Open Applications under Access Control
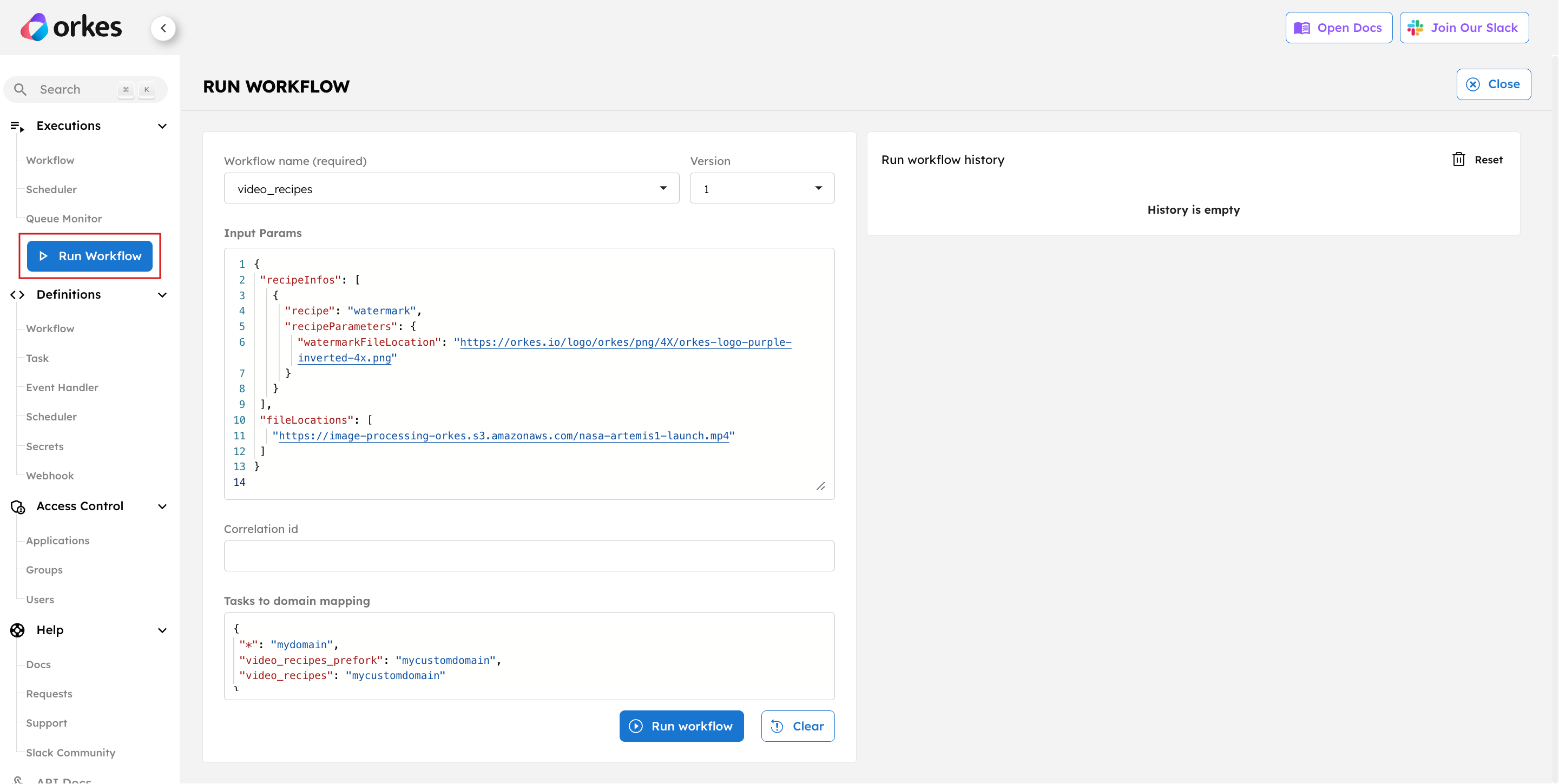 pyautogui.click(x=57, y=541)
